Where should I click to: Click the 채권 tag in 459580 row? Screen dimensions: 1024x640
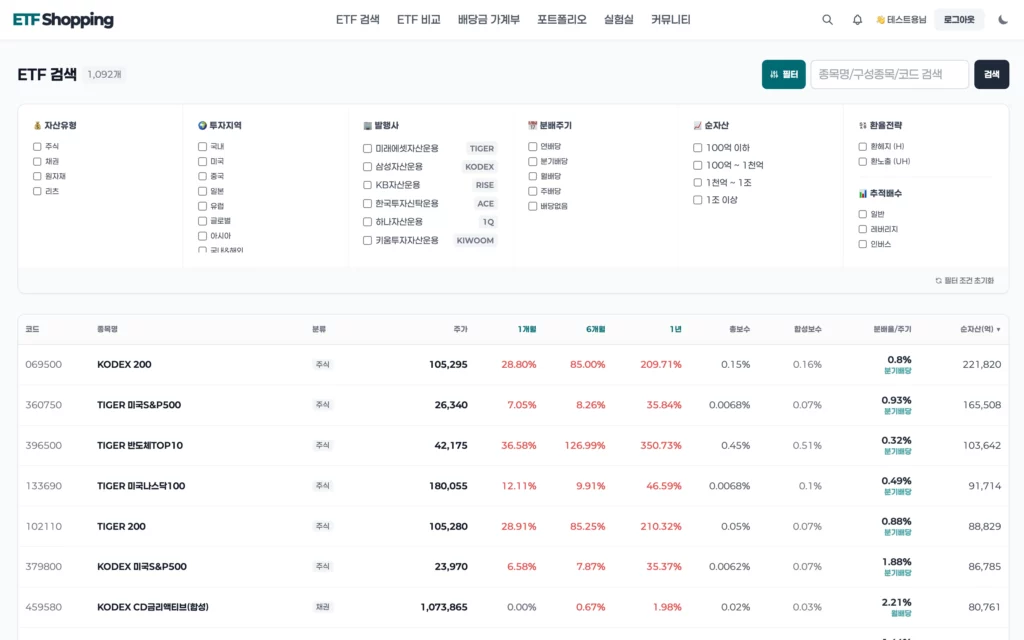pyautogui.click(x=323, y=607)
